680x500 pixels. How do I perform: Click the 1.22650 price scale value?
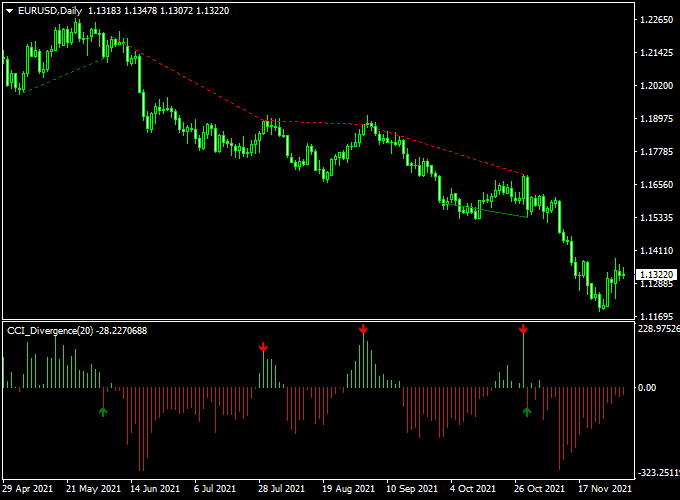click(x=657, y=20)
